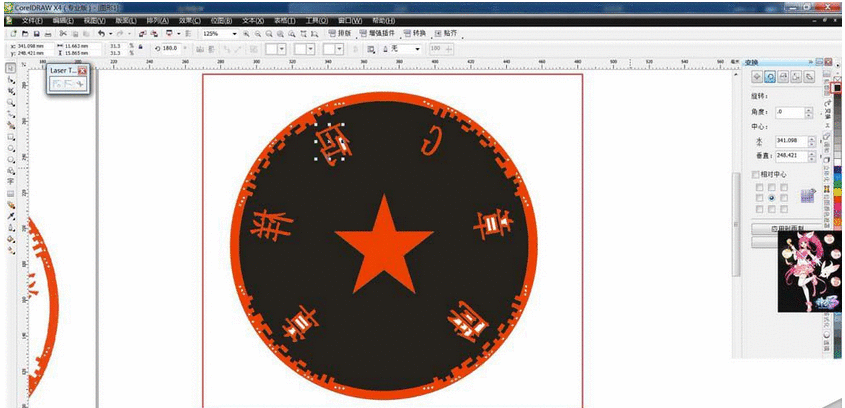Select the Eyedropper tool
Viewport: 845px width, 408px height.
click(10, 216)
